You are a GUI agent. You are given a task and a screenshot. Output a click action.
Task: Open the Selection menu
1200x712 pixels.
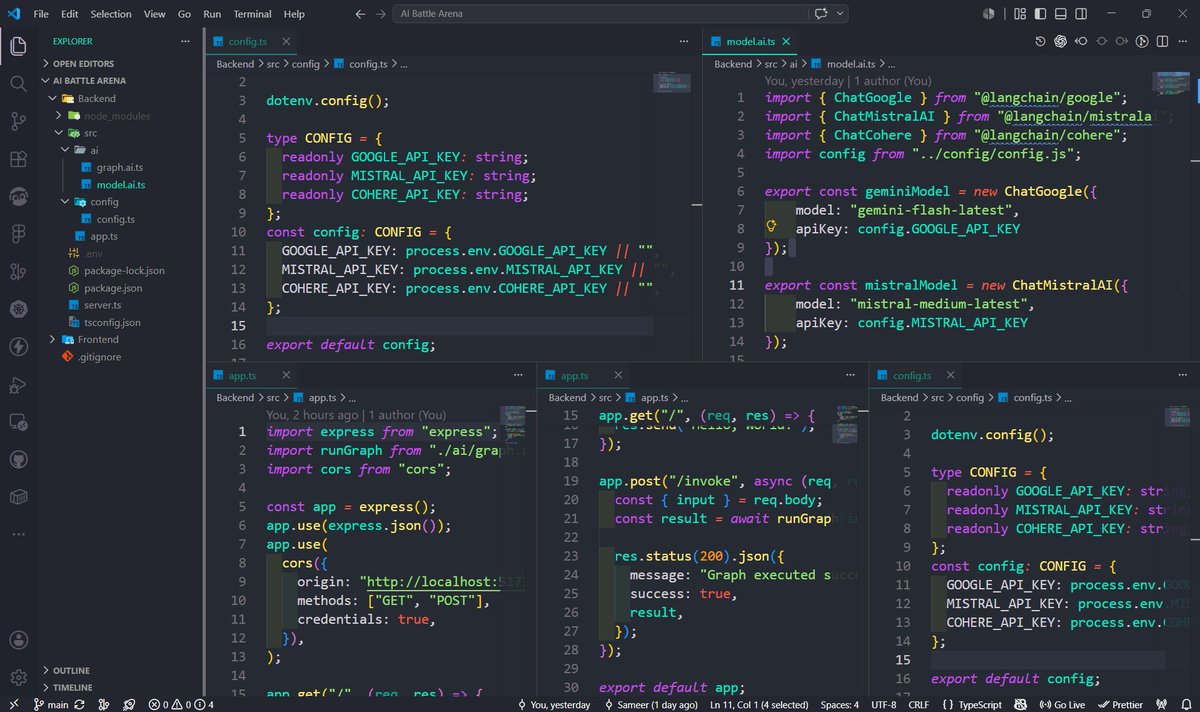[x=110, y=14]
